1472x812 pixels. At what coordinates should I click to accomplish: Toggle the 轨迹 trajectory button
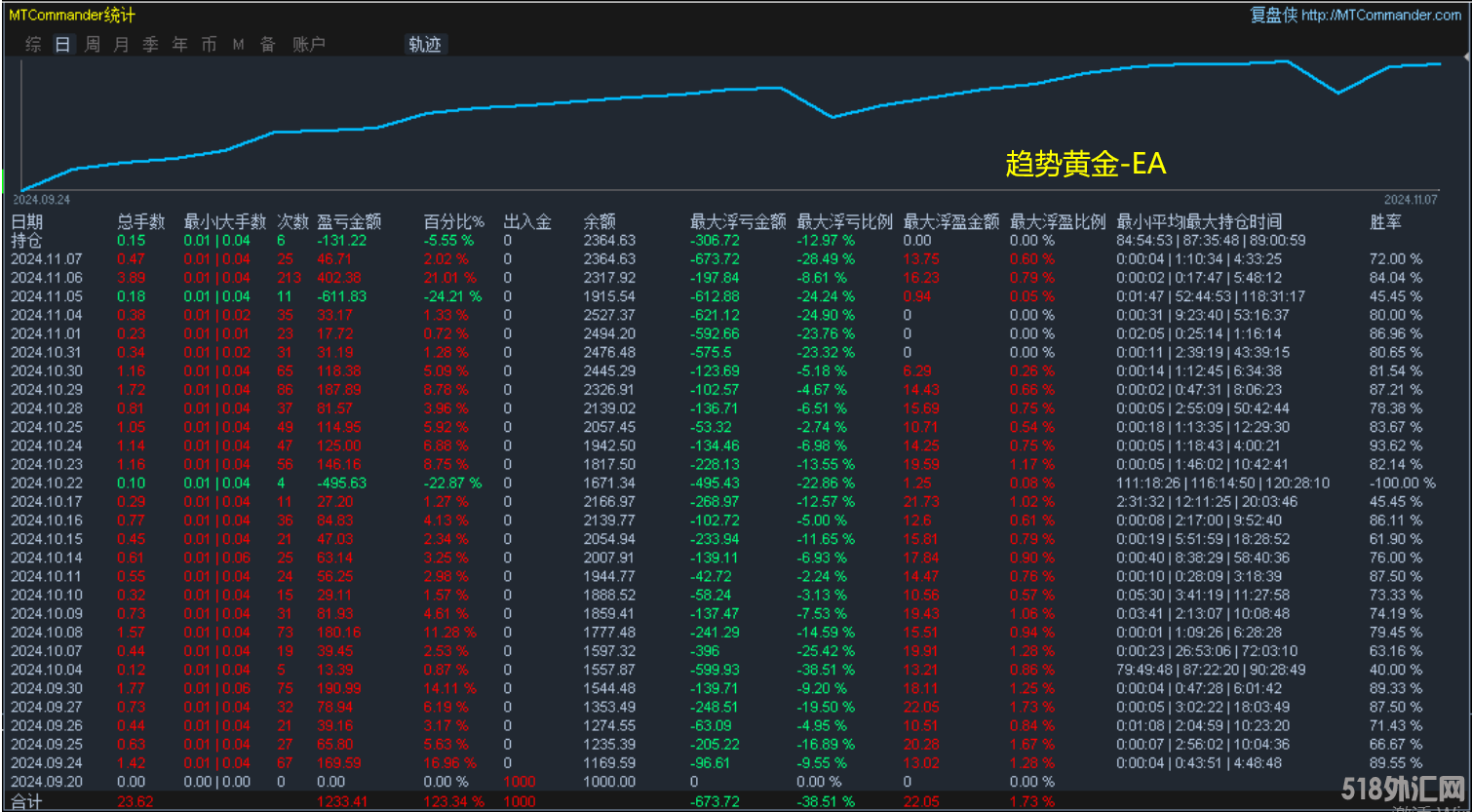(425, 45)
